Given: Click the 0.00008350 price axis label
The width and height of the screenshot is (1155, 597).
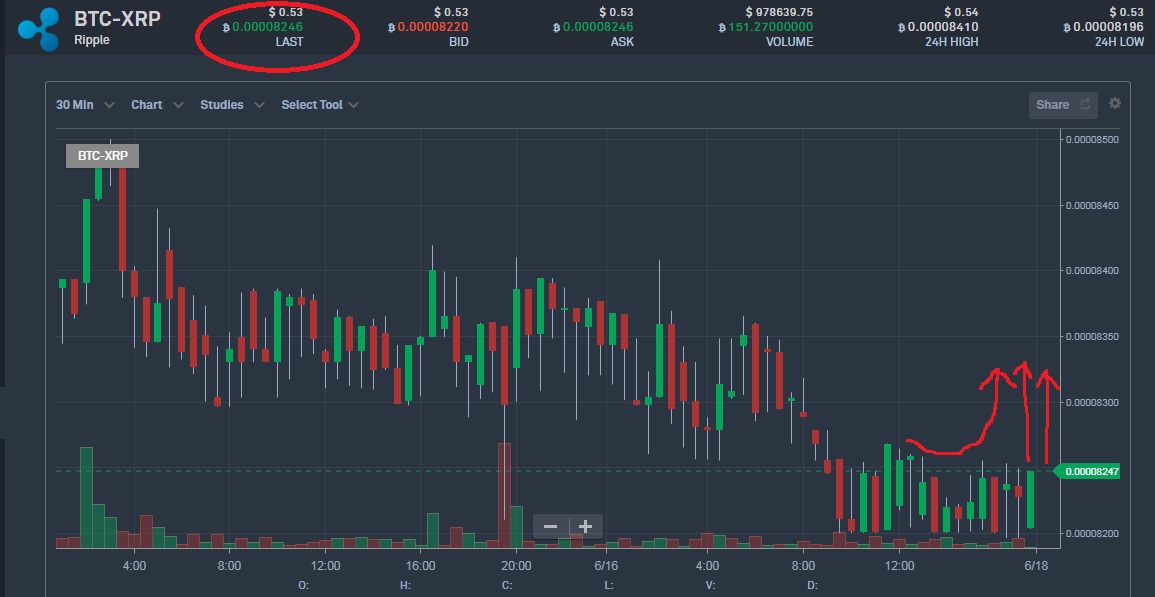Looking at the screenshot, I should click(x=1092, y=337).
